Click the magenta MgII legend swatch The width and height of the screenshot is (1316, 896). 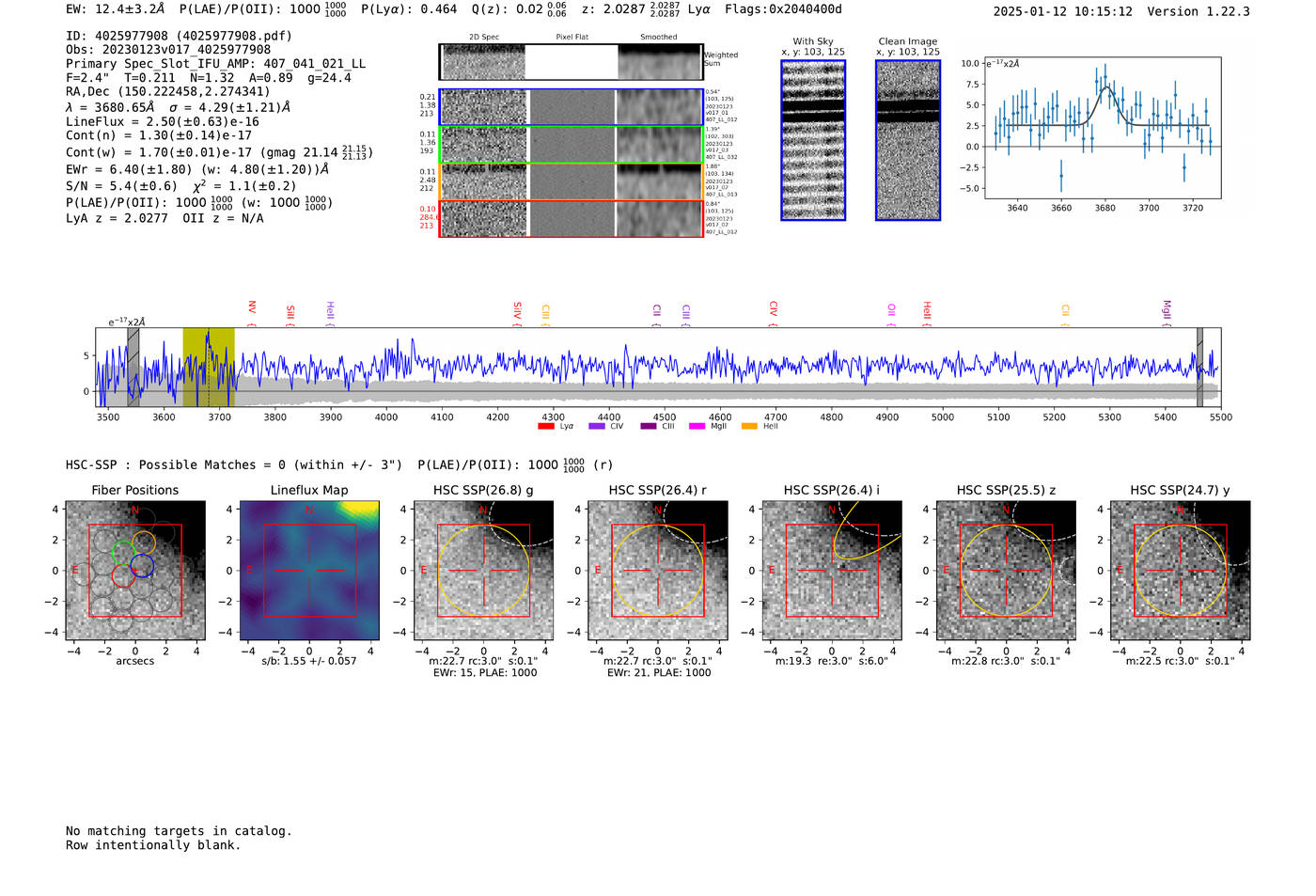pos(697,427)
